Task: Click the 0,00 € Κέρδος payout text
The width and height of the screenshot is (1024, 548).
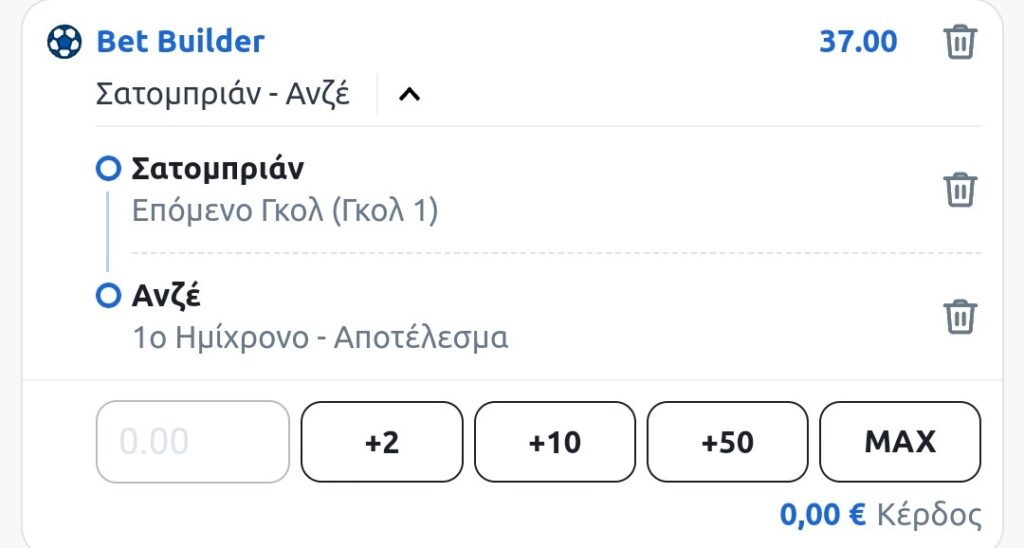Action: click(x=880, y=515)
